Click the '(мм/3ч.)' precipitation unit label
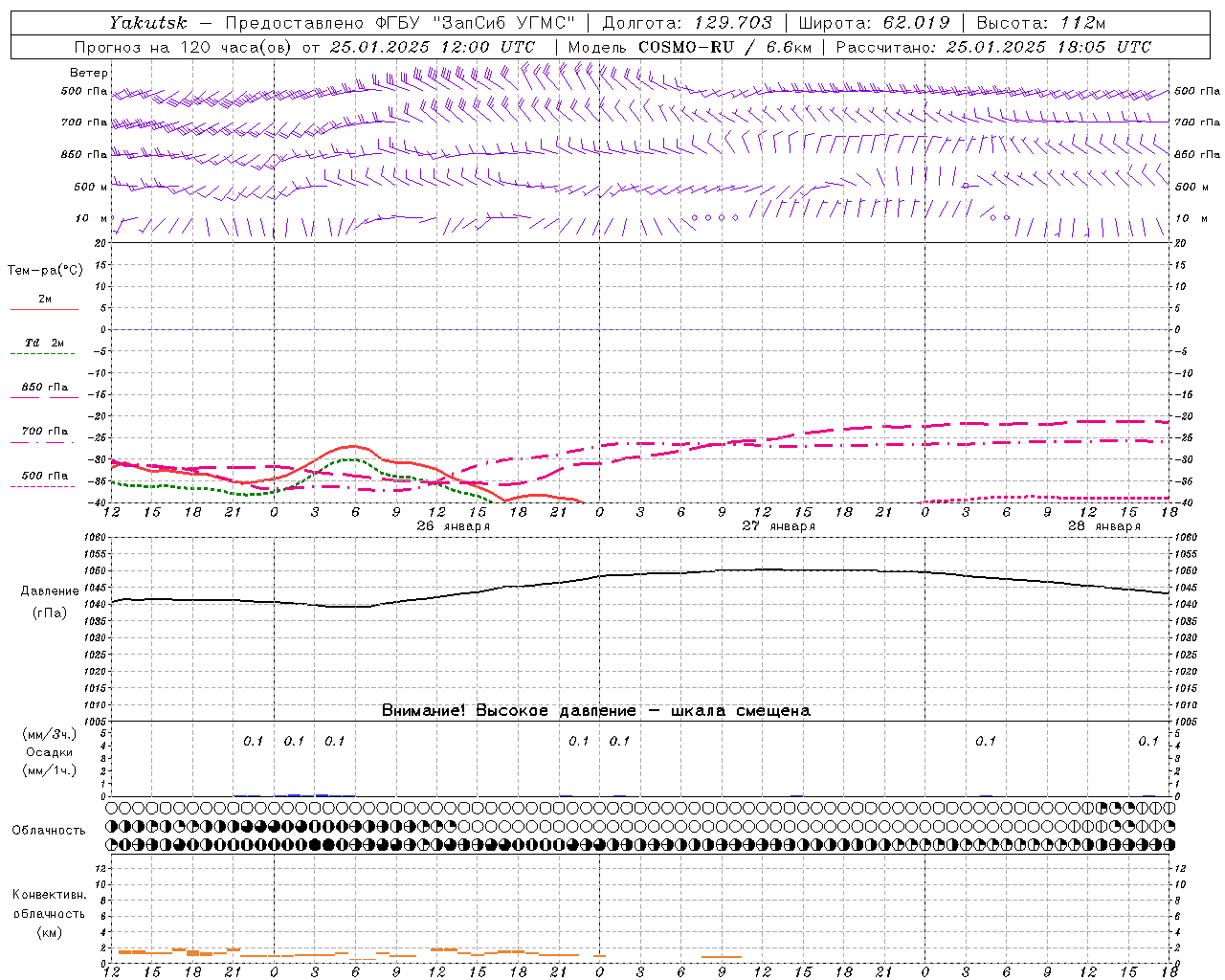The height and width of the screenshot is (980, 1225). click(x=49, y=734)
